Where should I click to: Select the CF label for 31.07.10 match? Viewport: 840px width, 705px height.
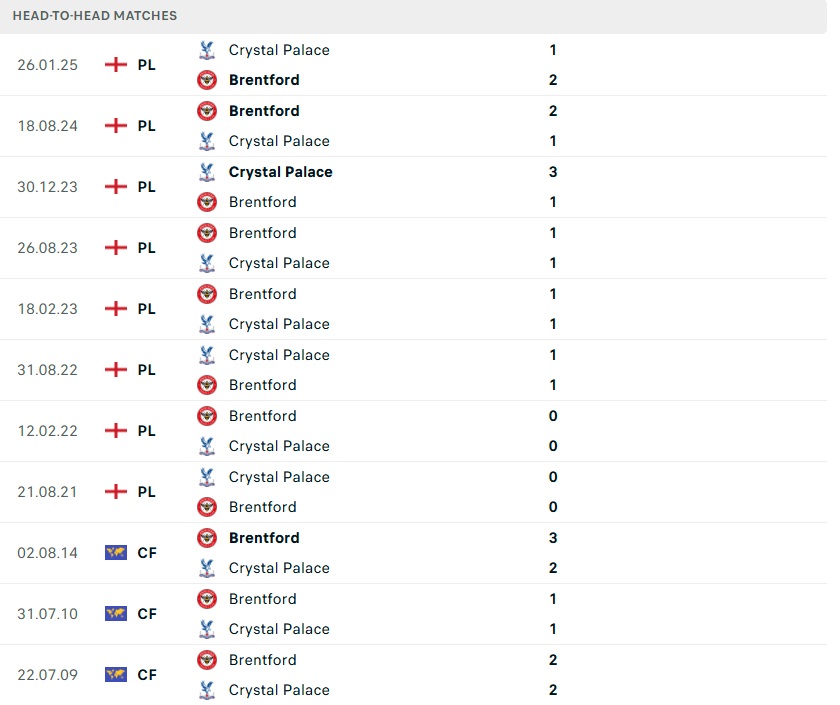click(x=147, y=614)
